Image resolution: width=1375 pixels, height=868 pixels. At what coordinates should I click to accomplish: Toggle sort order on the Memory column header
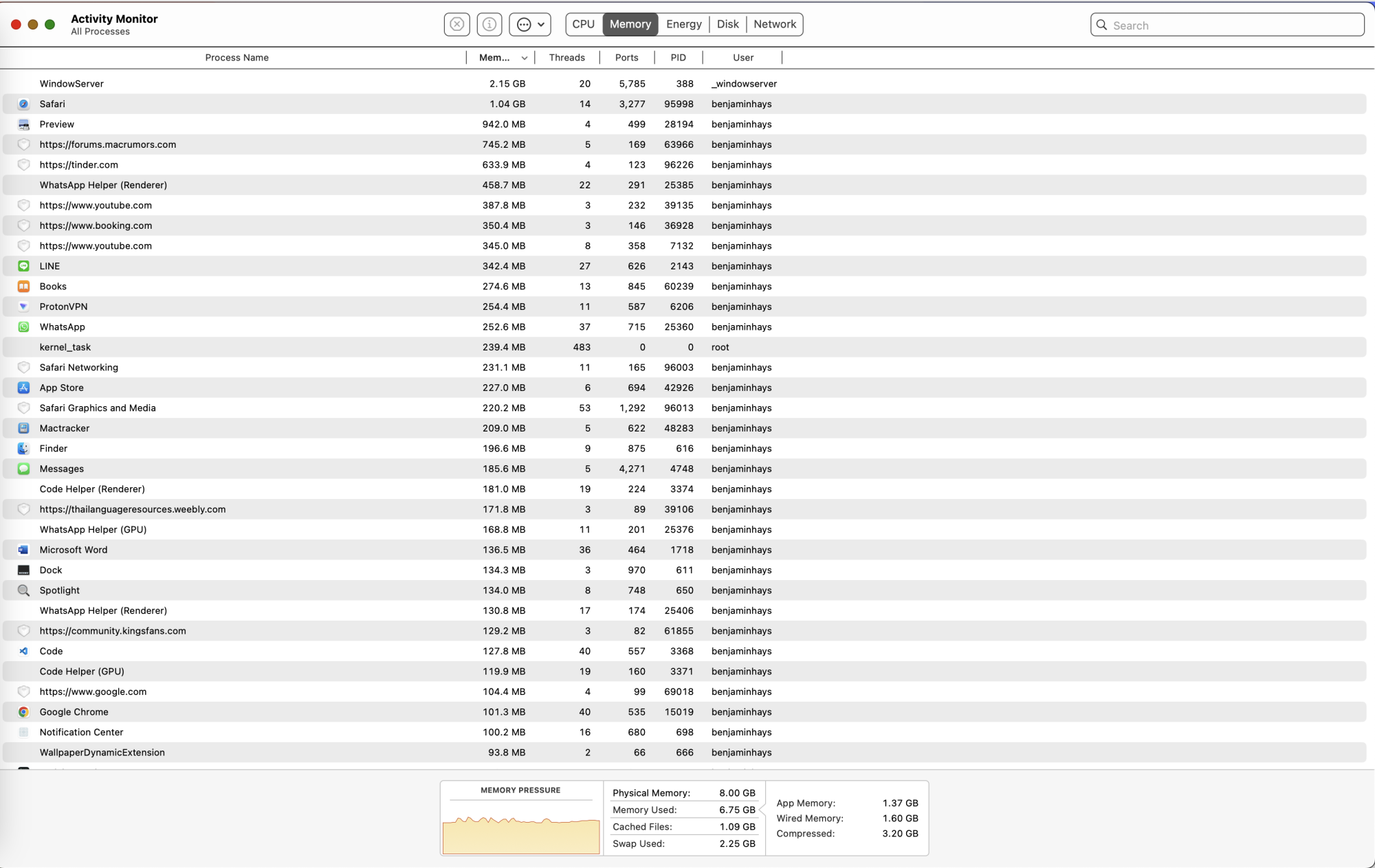[x=502, y=58]
